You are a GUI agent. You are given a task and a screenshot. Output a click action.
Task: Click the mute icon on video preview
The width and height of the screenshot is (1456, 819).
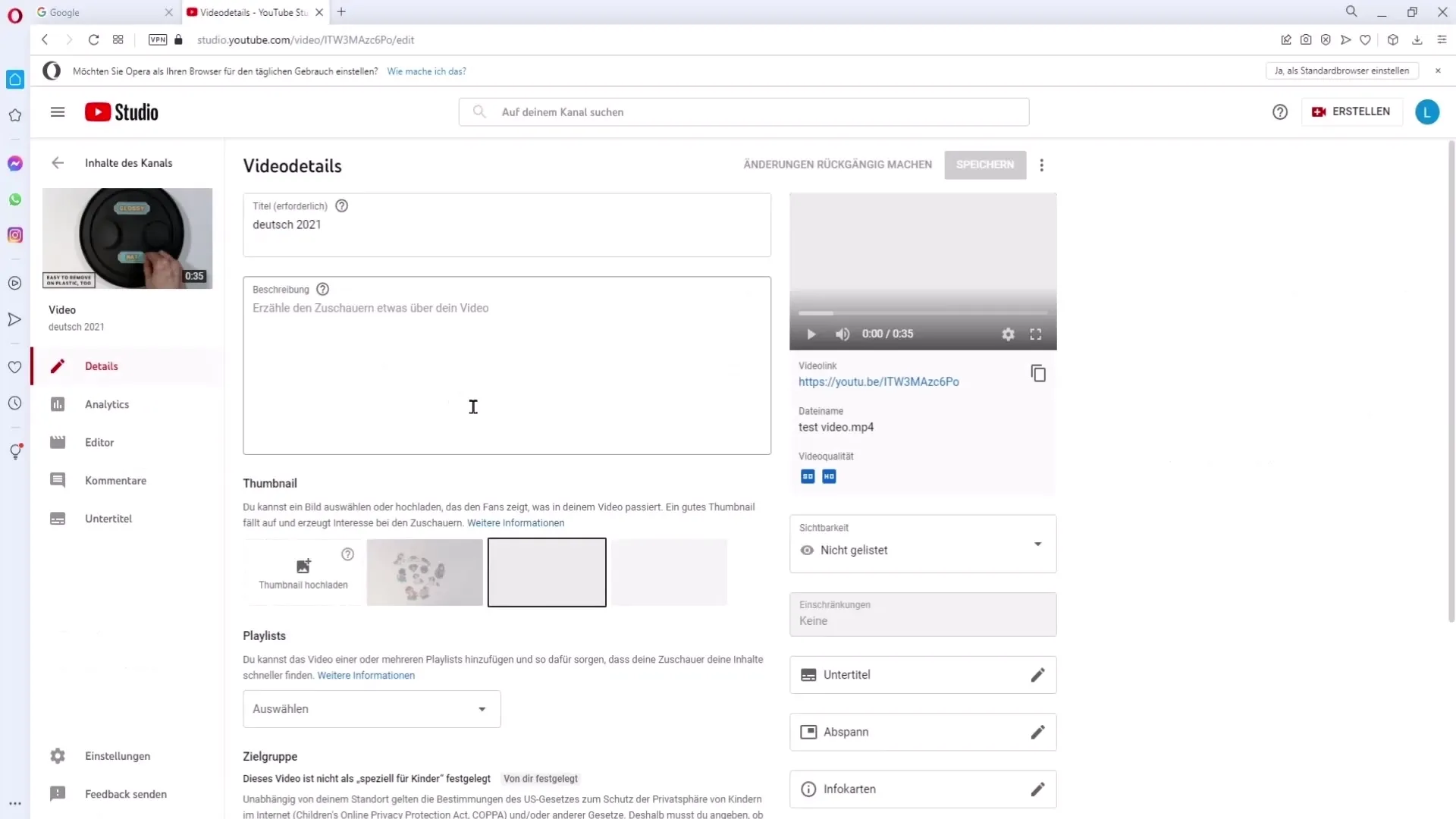pyautogui.click(x=843, y=333)
